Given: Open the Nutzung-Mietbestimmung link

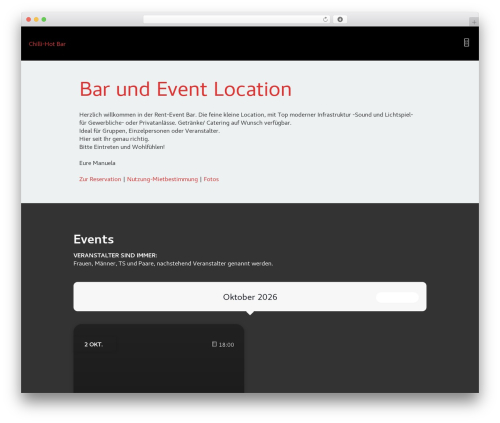Looking at the screenshot, I should [162, 179].
